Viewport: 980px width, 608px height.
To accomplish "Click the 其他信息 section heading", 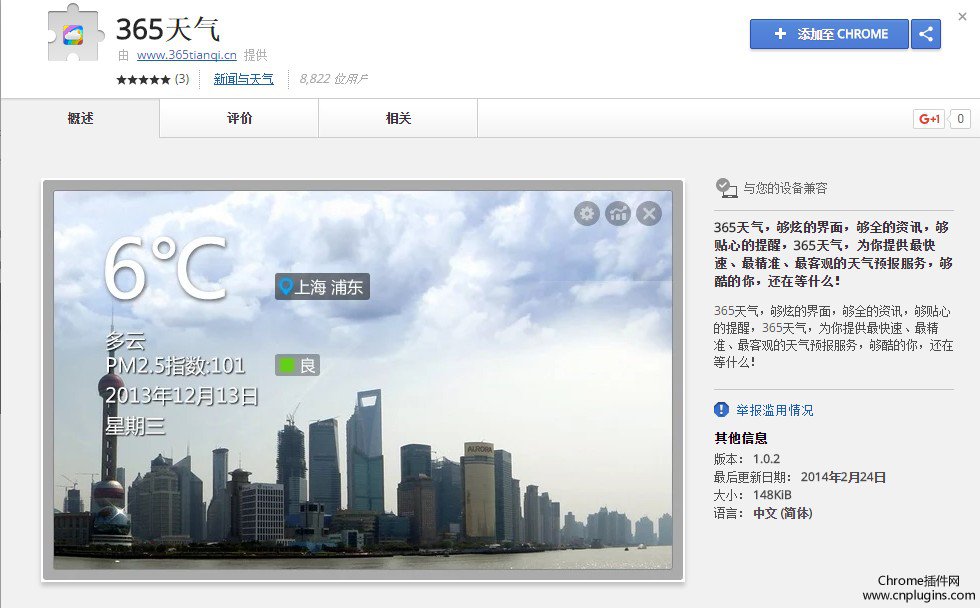I will (x=741, y=438).
